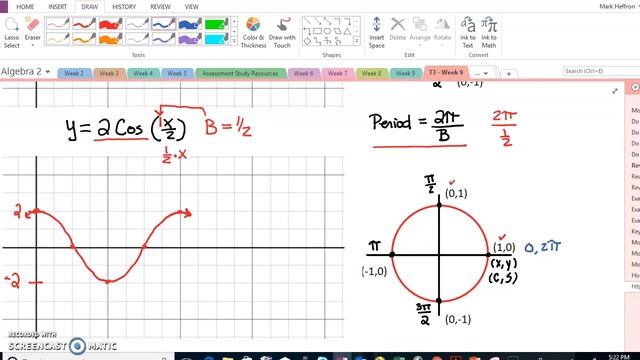Image resolution: width=640 pixels, height=360 pixels.
Task: Switch to the Week 7 section
Action: coord(338,73)
